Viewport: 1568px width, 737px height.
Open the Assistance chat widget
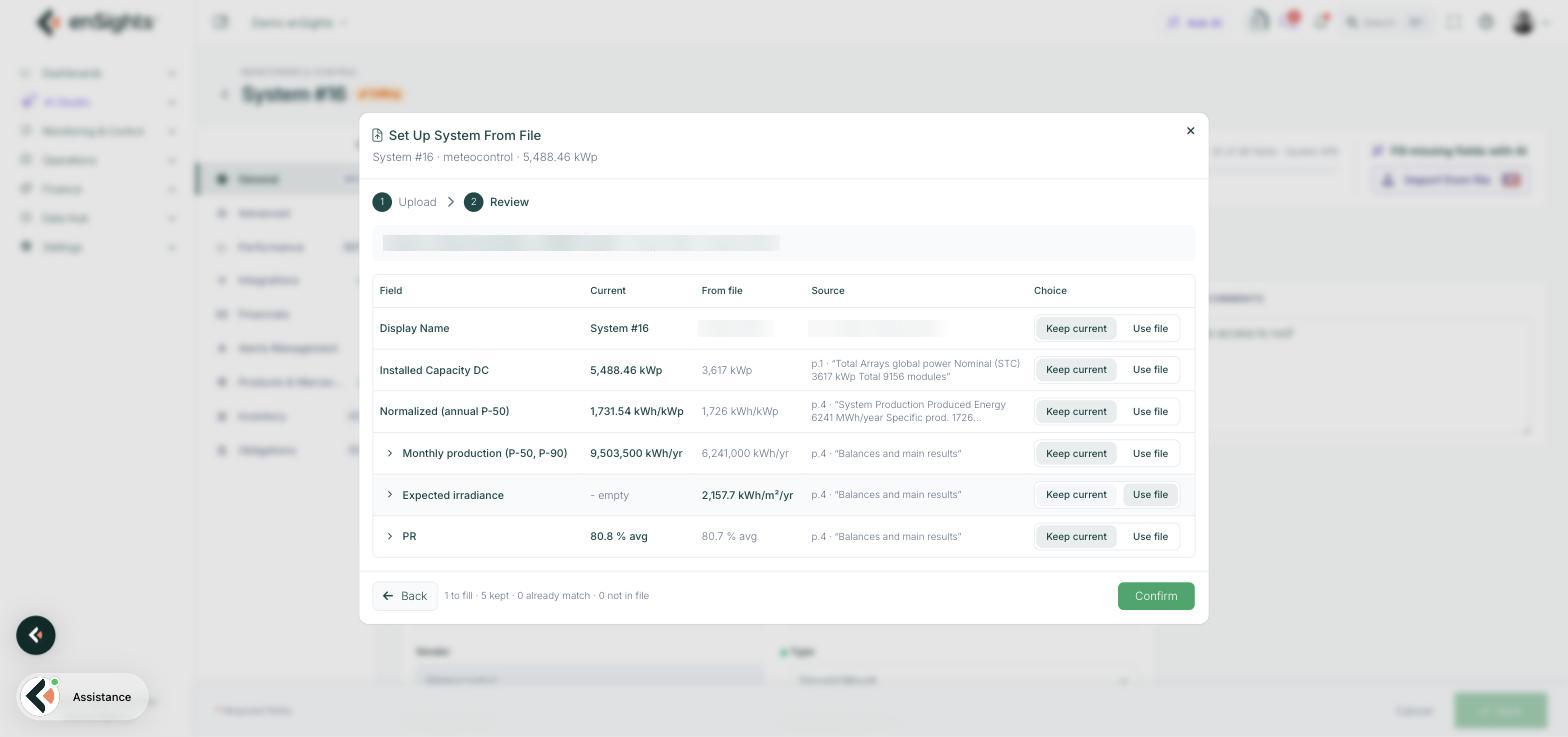point(83,697)
